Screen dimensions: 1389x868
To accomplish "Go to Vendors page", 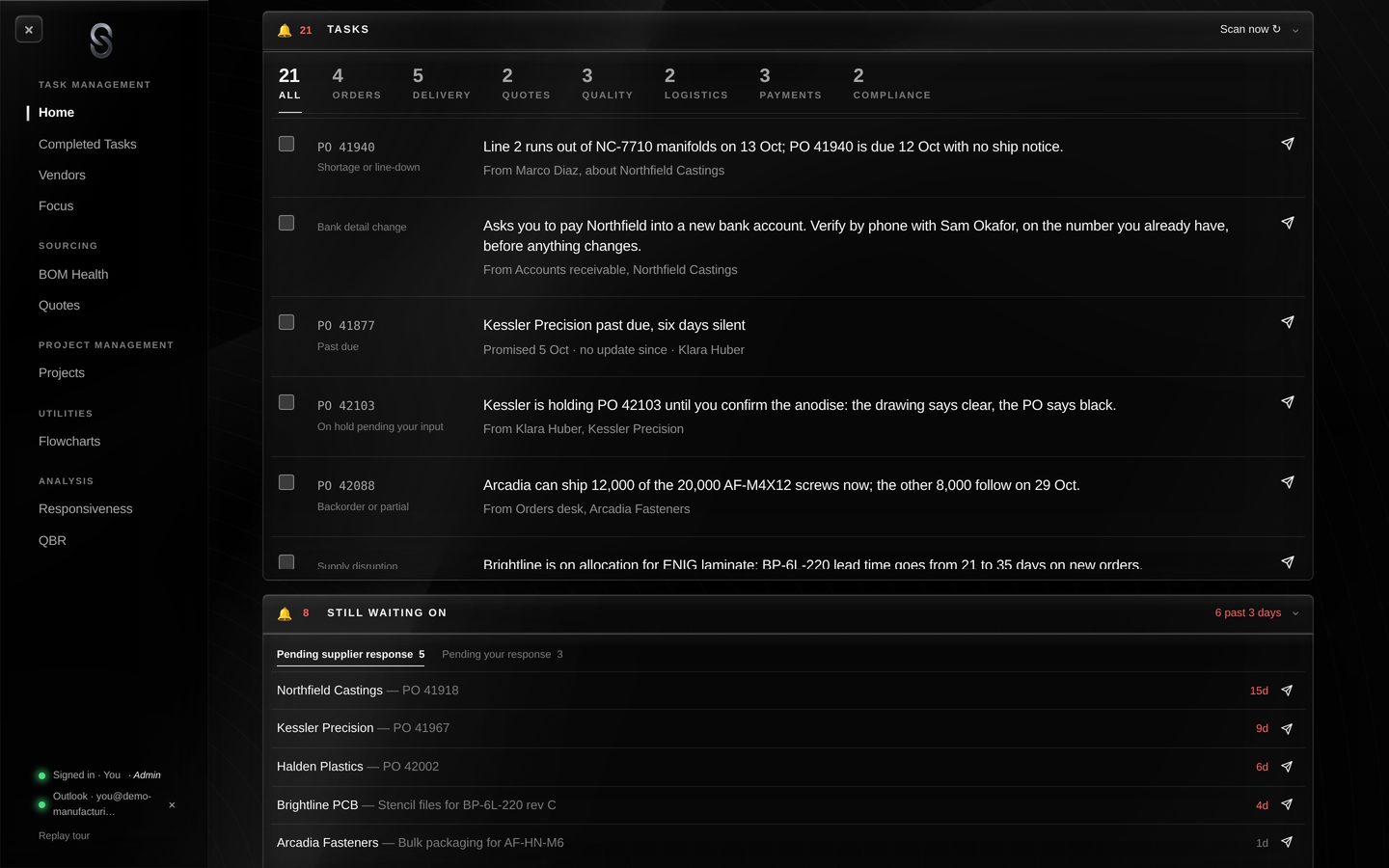I will (62, 176).
